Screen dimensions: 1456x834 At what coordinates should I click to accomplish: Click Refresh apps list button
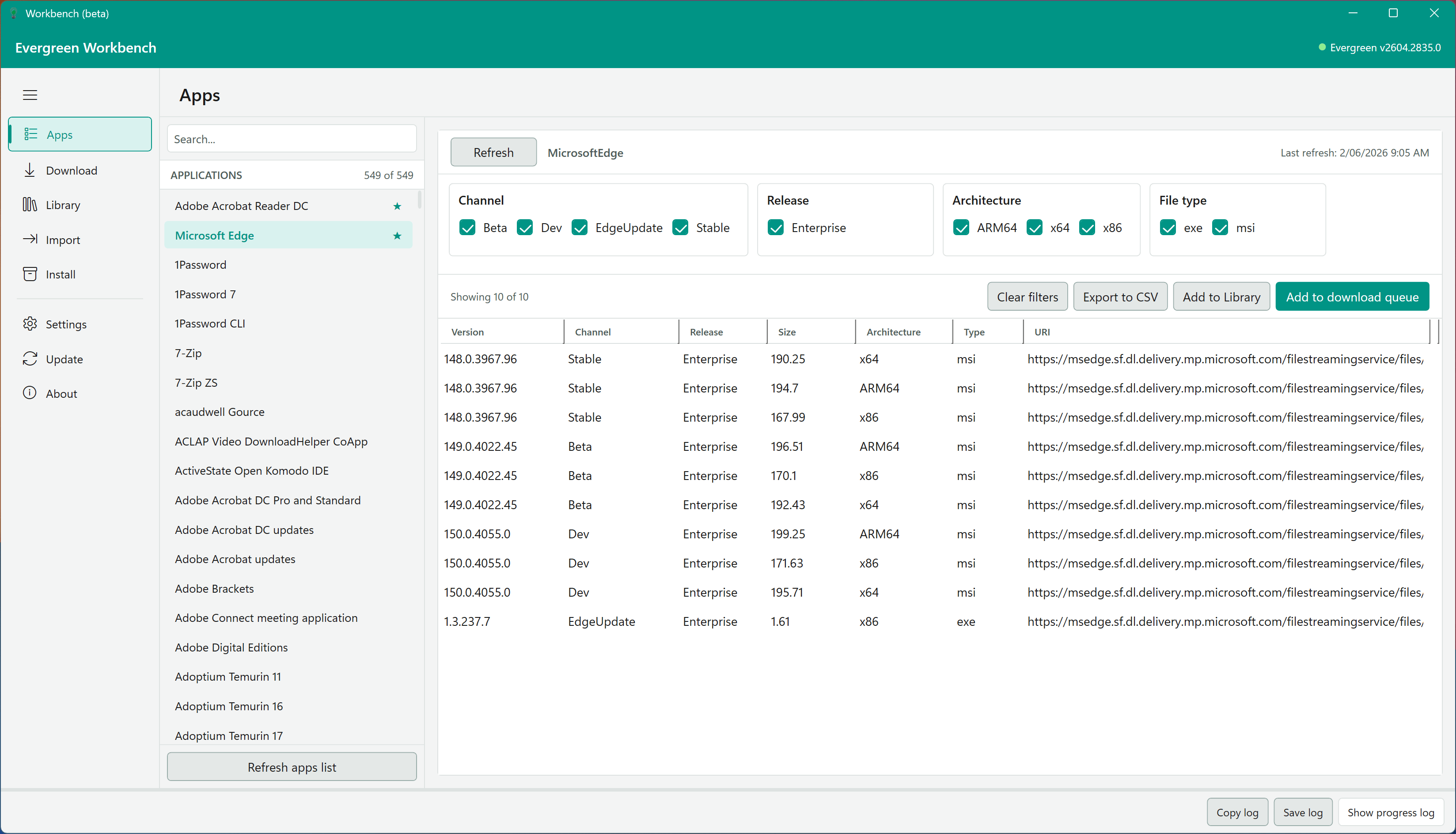(292, 767)
